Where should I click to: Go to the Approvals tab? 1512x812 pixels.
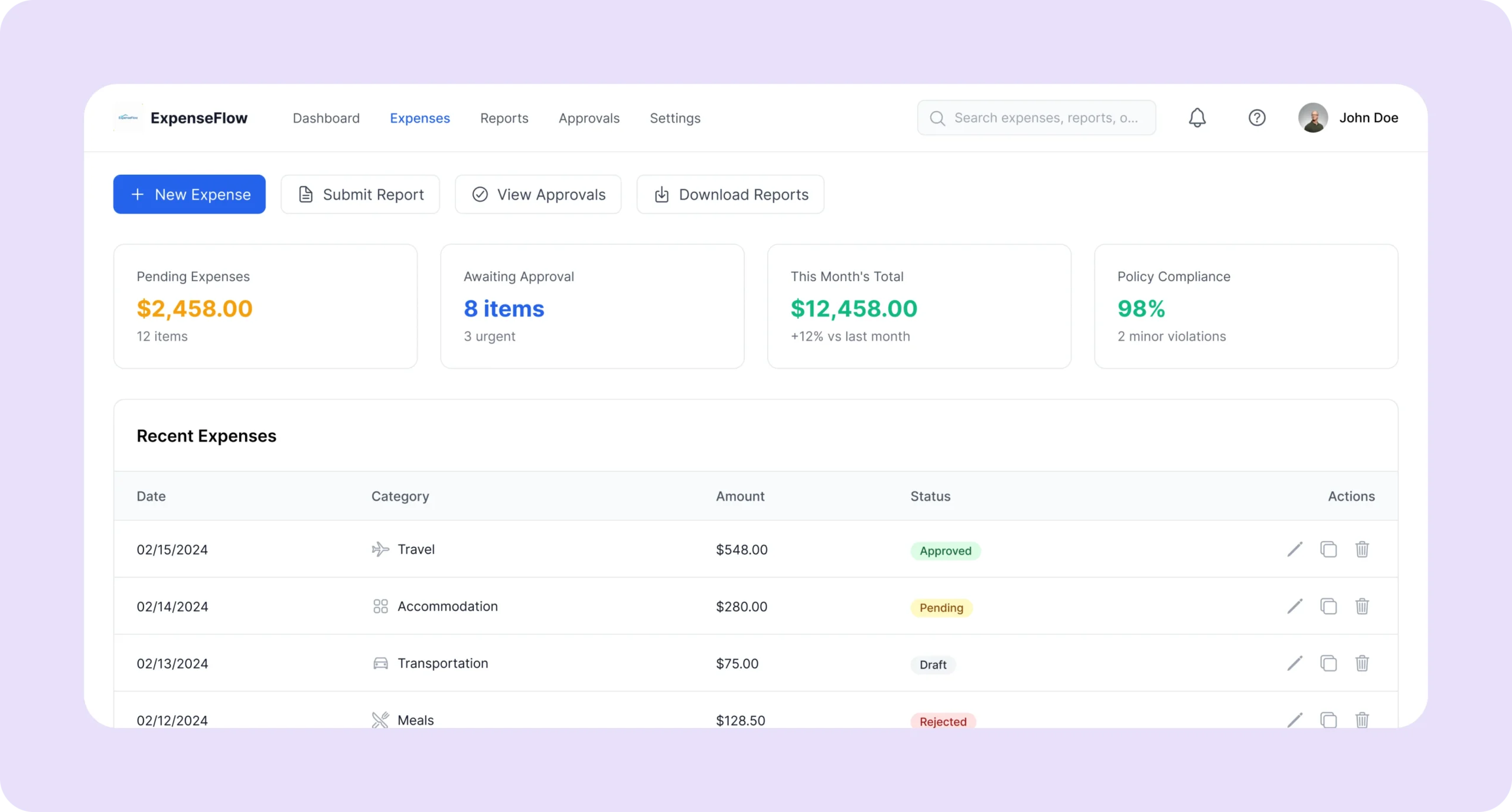click(x=589, y=118)
